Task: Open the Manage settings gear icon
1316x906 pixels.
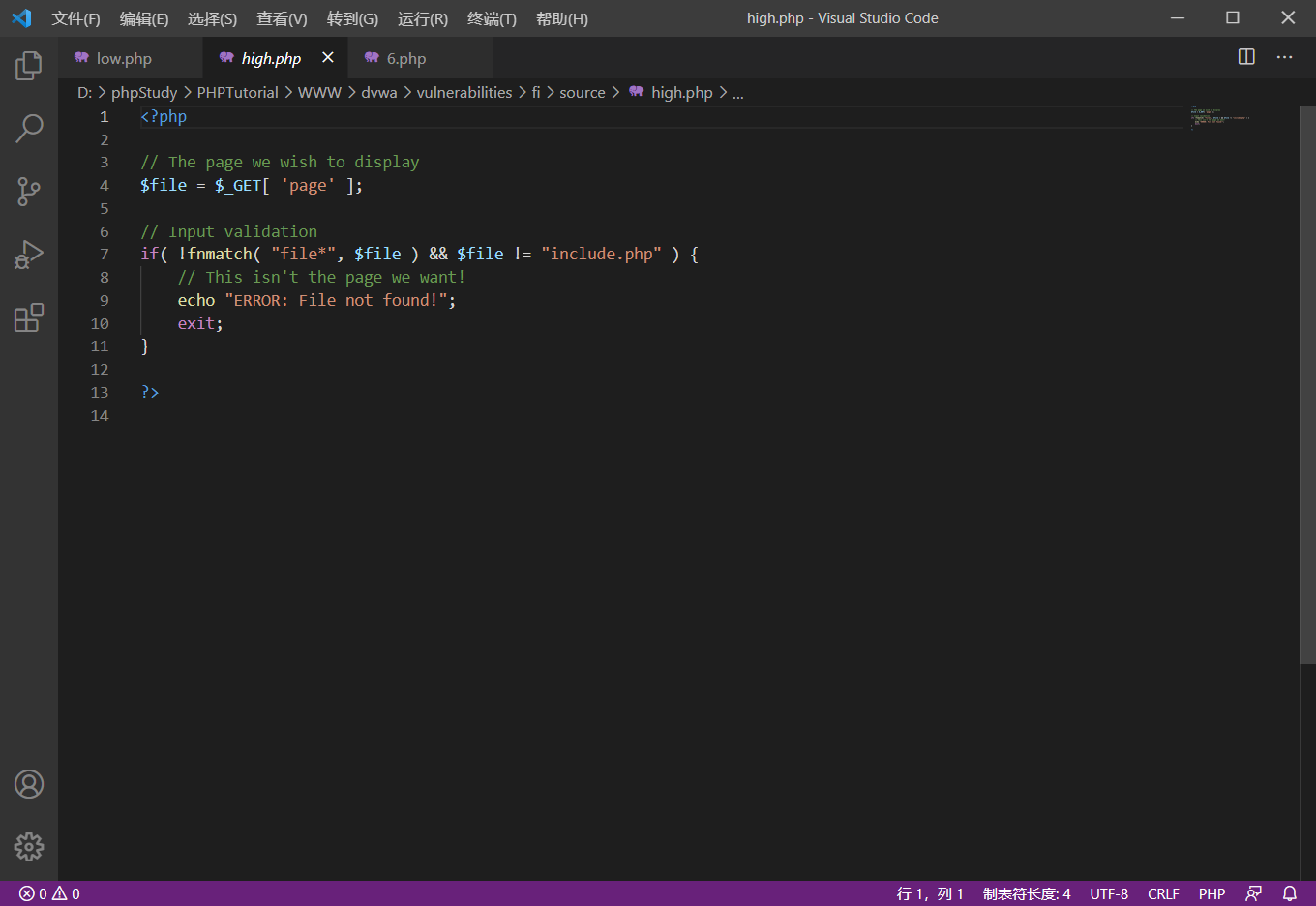Action: [29, 847]
